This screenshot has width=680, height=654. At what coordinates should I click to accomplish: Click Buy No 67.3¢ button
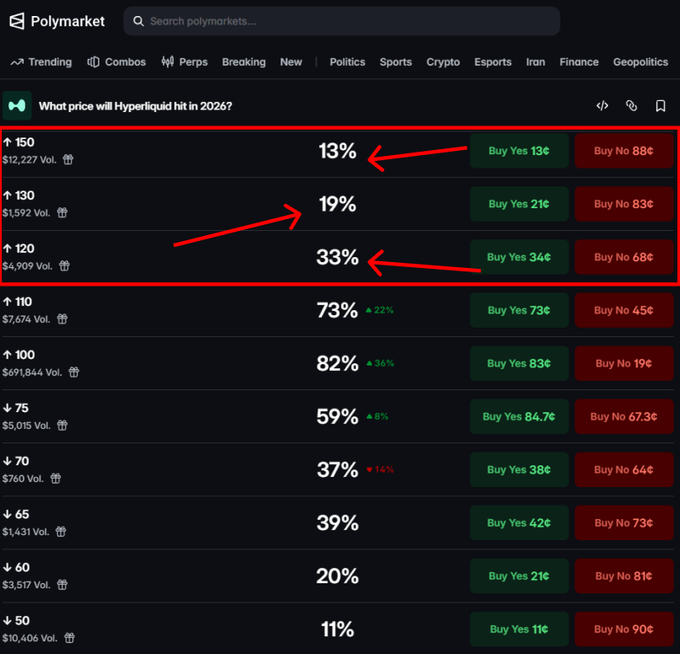[624, 416]
